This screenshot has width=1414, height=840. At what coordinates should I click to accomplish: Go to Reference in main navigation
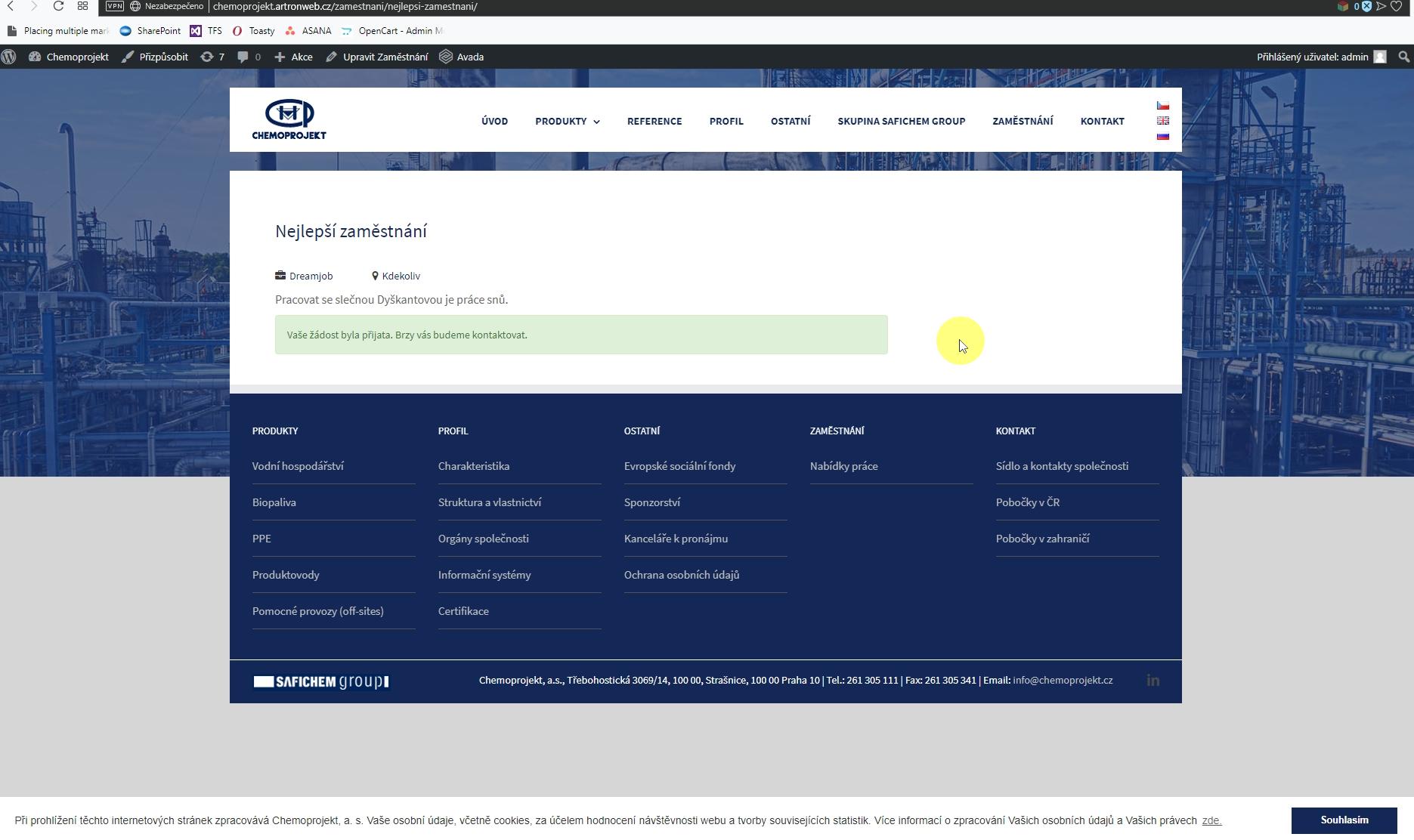click(x=654, y=121)
